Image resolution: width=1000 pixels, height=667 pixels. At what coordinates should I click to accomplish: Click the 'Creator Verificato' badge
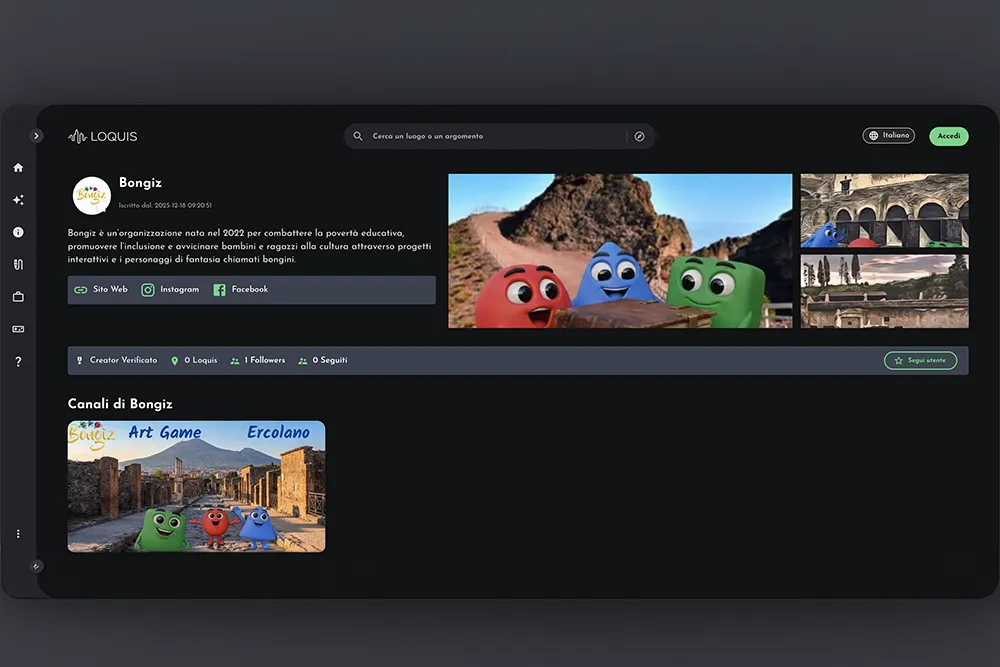point(117,360)
